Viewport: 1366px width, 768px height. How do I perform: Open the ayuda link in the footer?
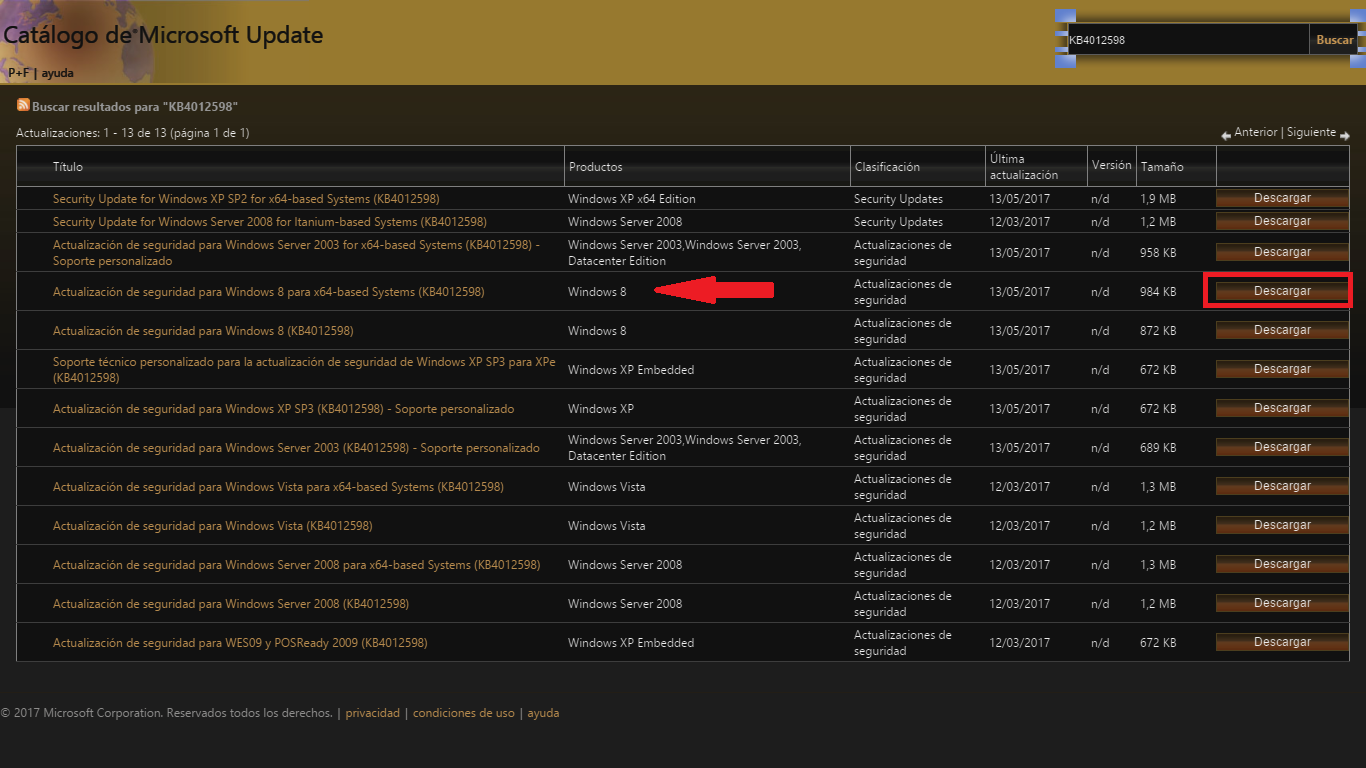click(543, 713)
